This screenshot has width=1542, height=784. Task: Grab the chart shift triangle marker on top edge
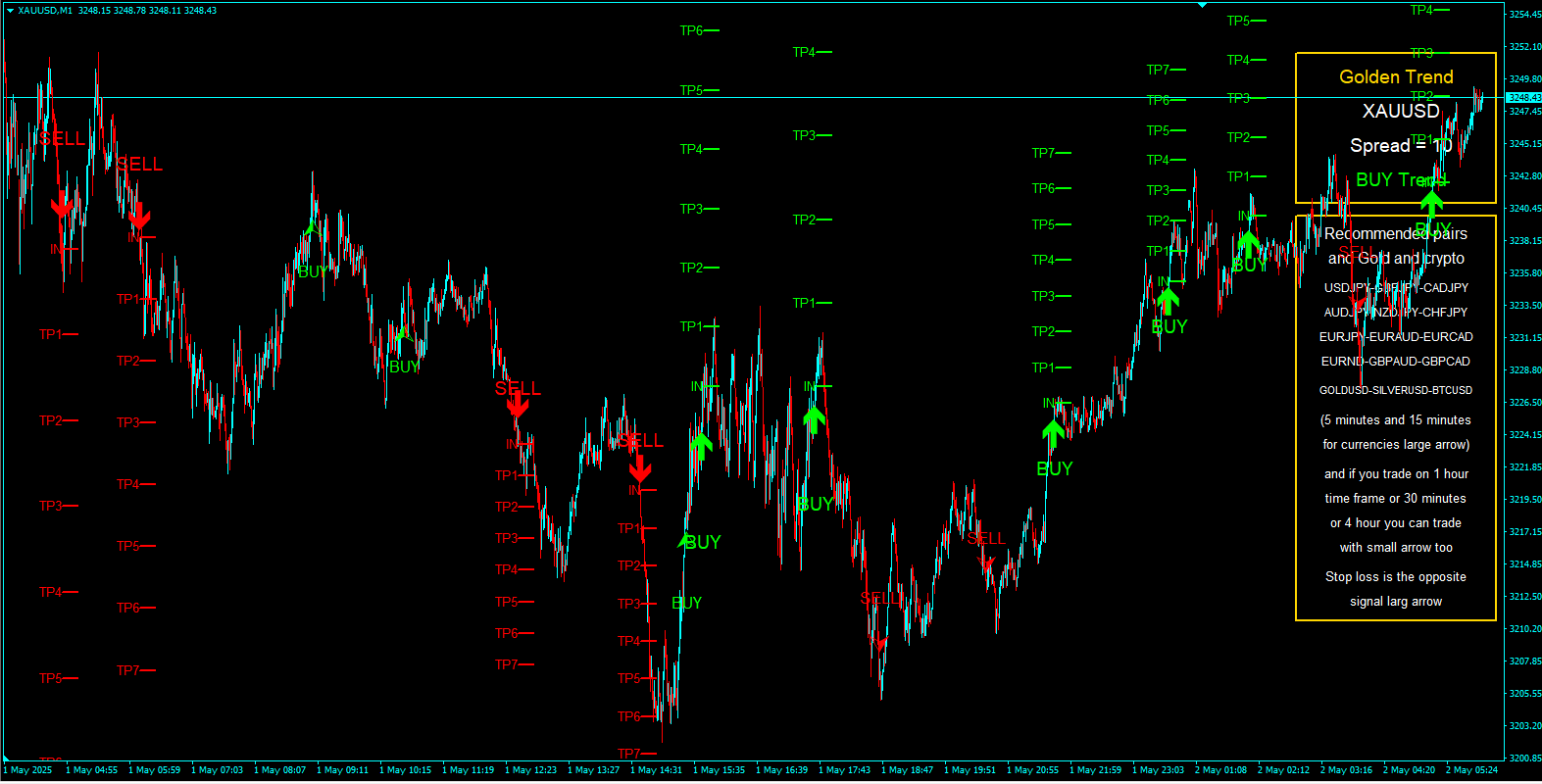[x=1203, y=6]
